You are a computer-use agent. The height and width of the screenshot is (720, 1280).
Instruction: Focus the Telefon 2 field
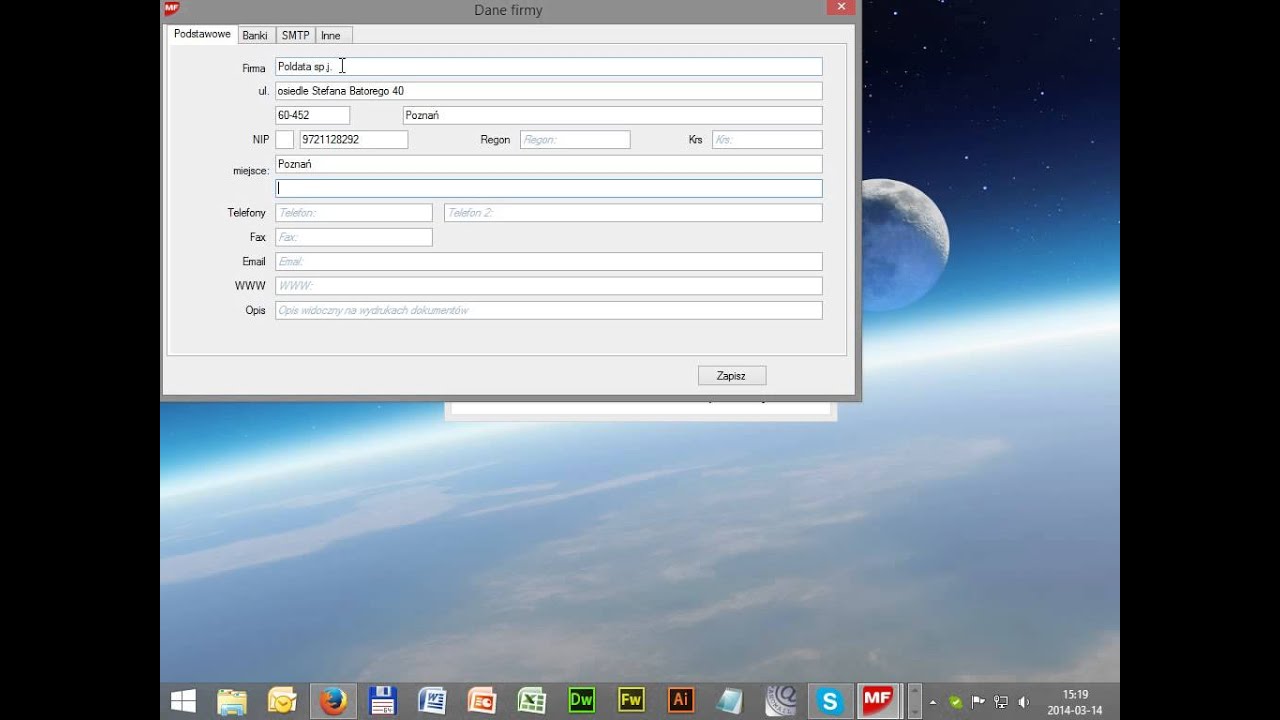pyautogui.click(x=633, y=213)
